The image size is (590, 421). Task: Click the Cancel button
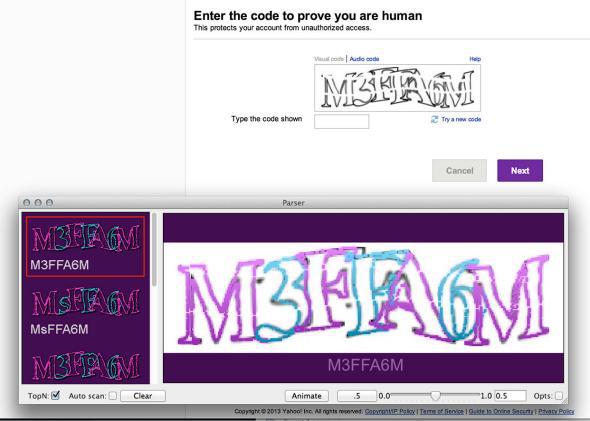pos(459,170)
